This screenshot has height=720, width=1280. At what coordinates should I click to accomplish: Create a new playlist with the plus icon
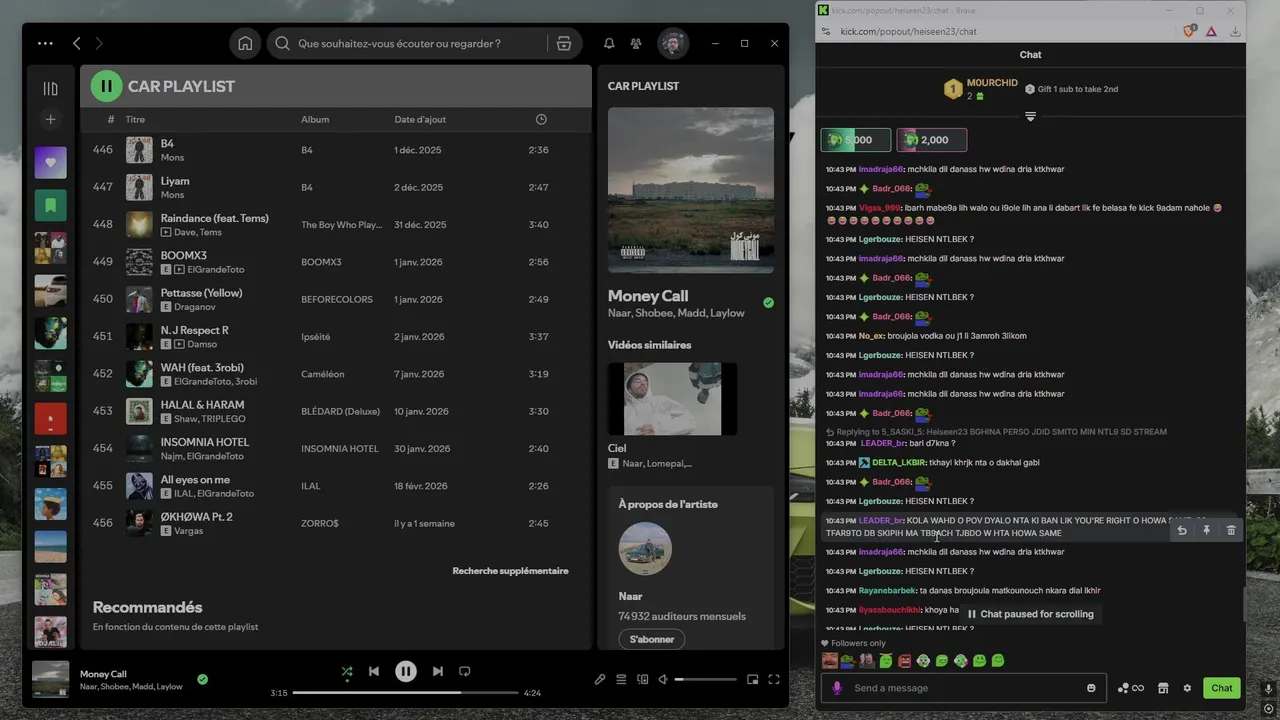[x=50, y=119]
